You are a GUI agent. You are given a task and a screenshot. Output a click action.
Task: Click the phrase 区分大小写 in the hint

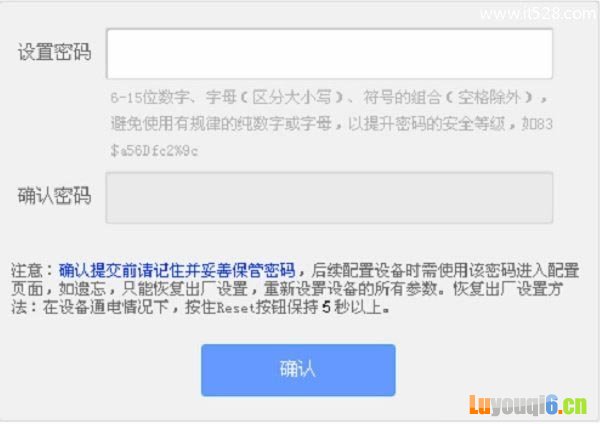point(291,98)
